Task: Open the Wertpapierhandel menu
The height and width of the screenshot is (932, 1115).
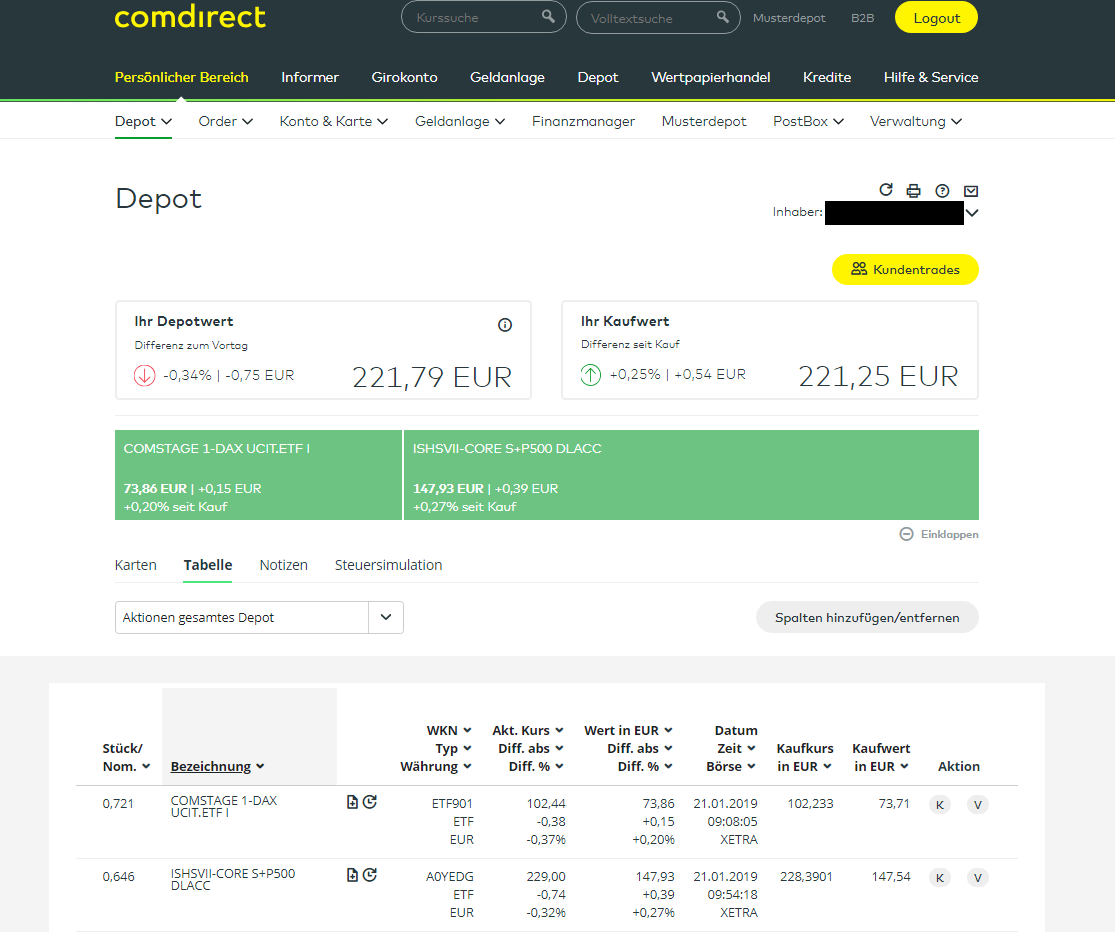Action: pos(710,77)
